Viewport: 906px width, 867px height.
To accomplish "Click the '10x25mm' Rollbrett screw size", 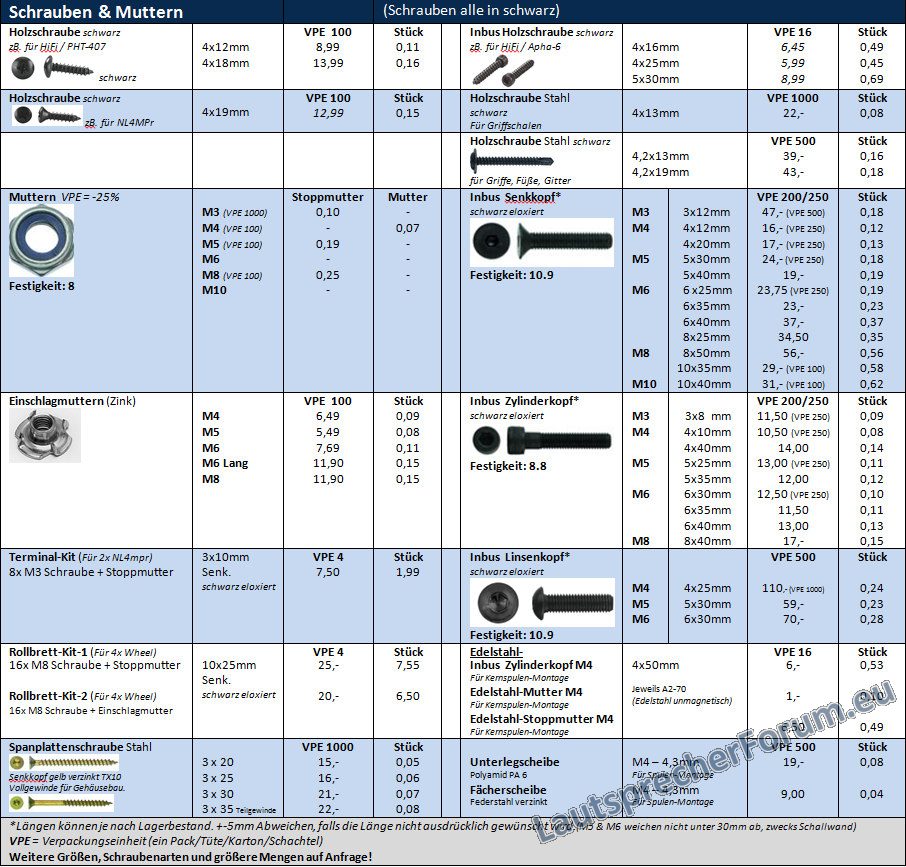I will click(229, 665).
